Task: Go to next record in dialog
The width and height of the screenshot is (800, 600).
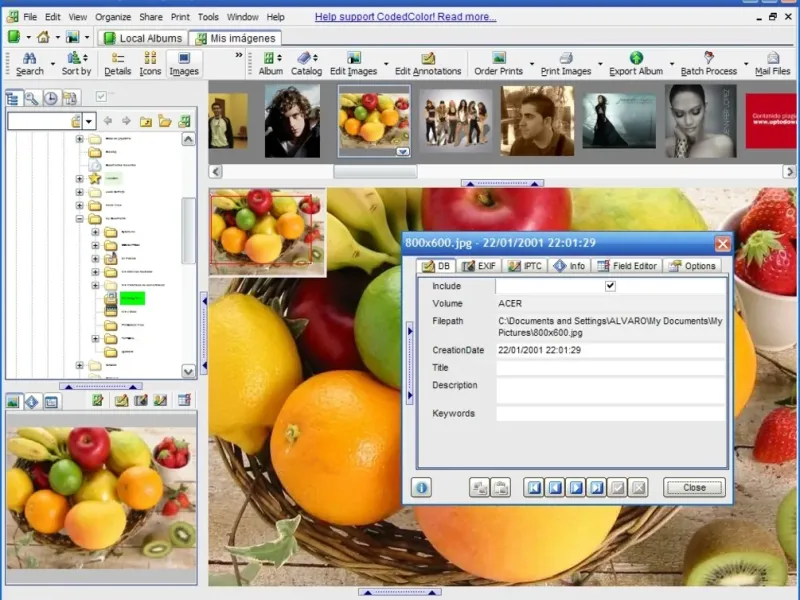Action: coord(576,488)
